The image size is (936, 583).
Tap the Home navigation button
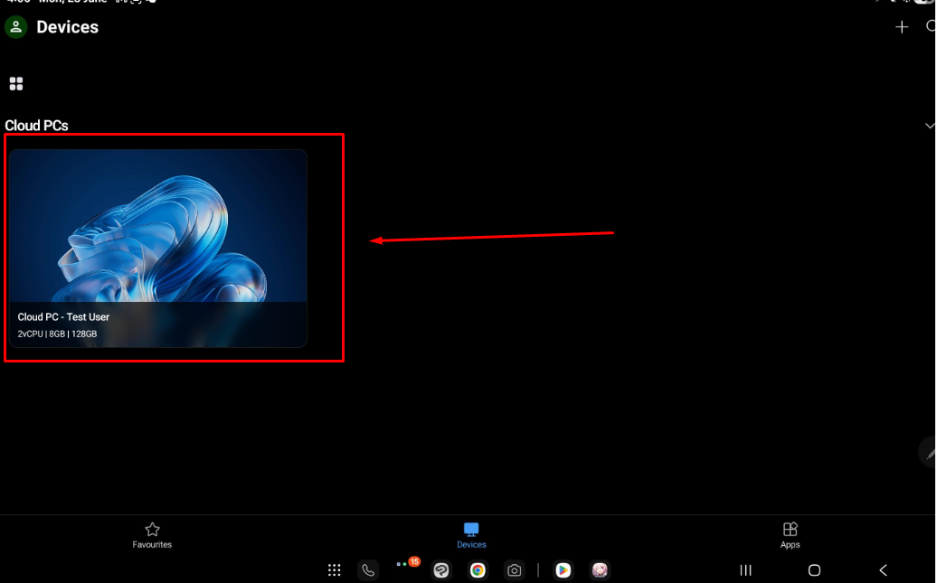(814, 570)
